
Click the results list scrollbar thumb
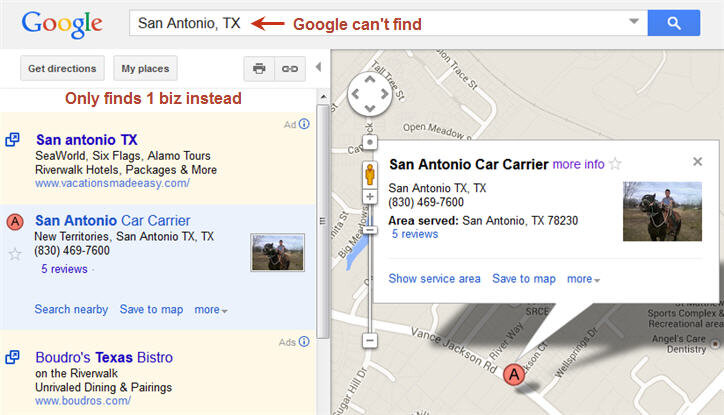click(323, 221)
